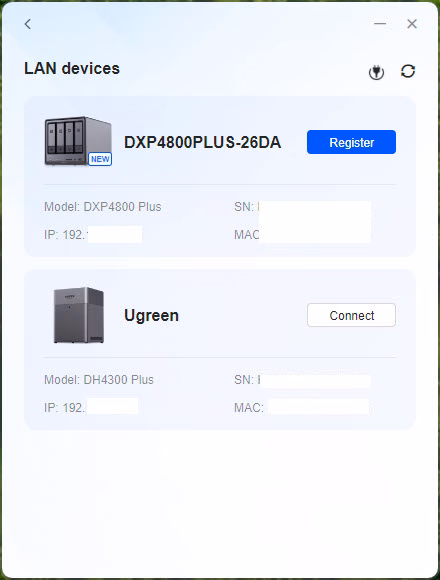Minimize the LAN devices window
Image resolution: width=440 pixels, height=580 pixels.
pos(380,24)
